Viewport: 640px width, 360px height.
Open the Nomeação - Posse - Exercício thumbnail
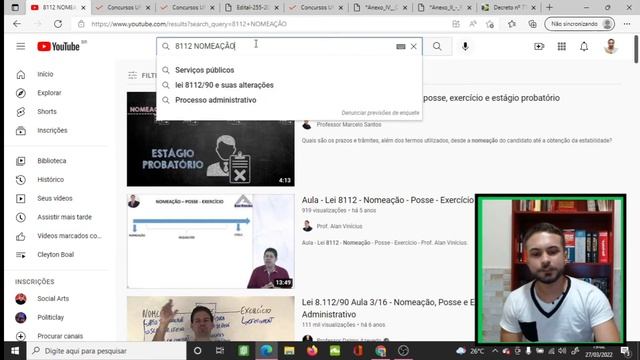tap(211, 241)
